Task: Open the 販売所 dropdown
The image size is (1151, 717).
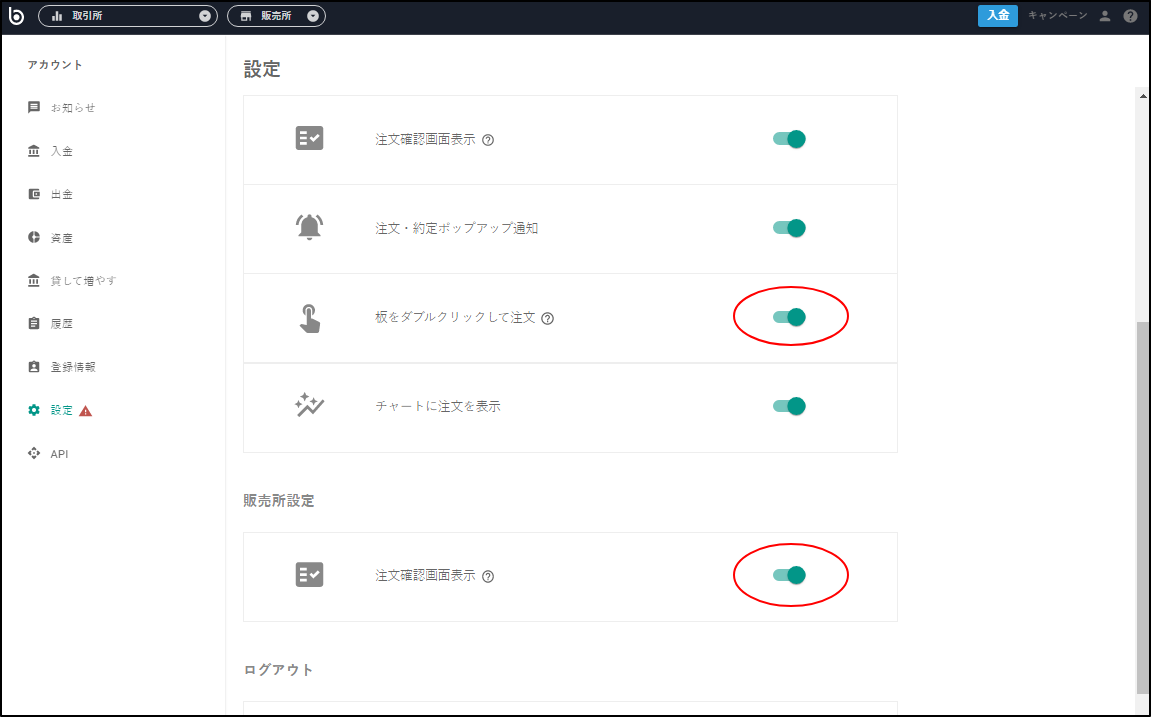Action: coord(276,16)
